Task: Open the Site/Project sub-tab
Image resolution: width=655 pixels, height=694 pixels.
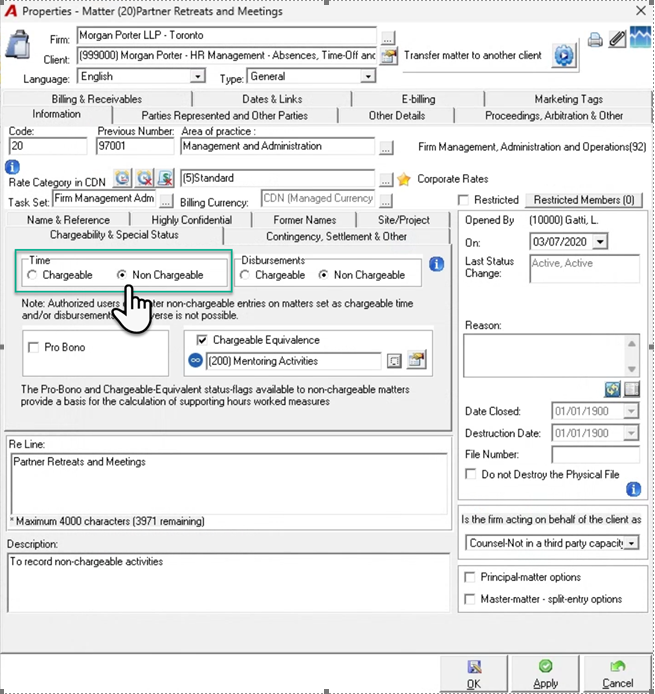Action: click(404, 220)
